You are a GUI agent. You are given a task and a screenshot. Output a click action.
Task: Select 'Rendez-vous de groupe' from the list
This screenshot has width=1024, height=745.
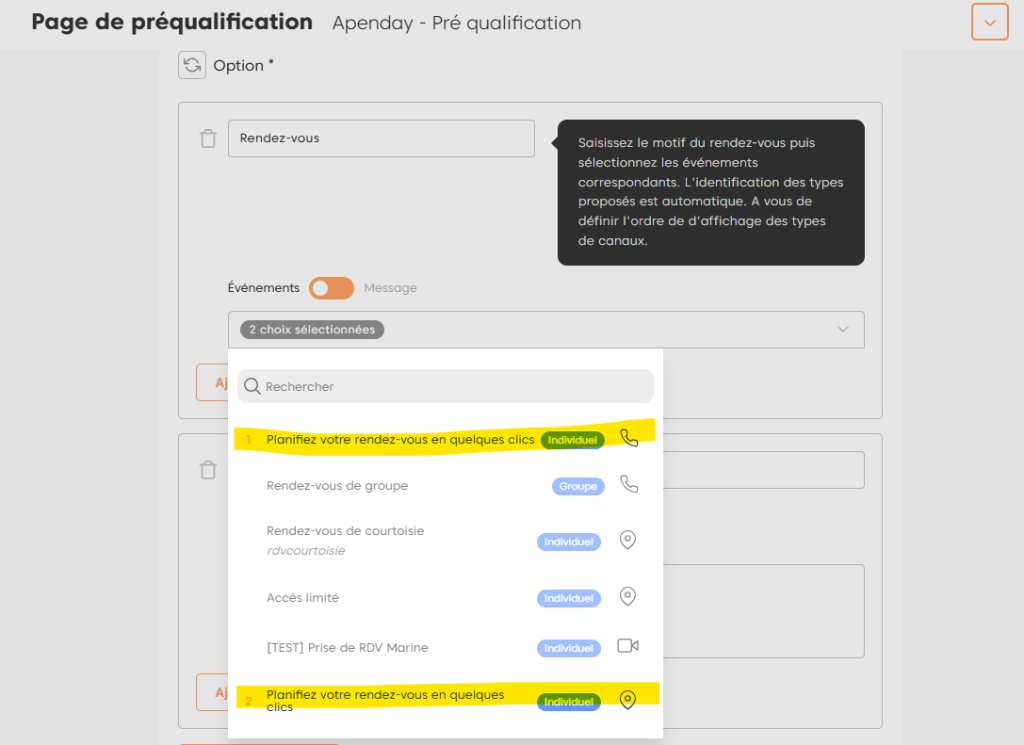click(x=337, y=486)
